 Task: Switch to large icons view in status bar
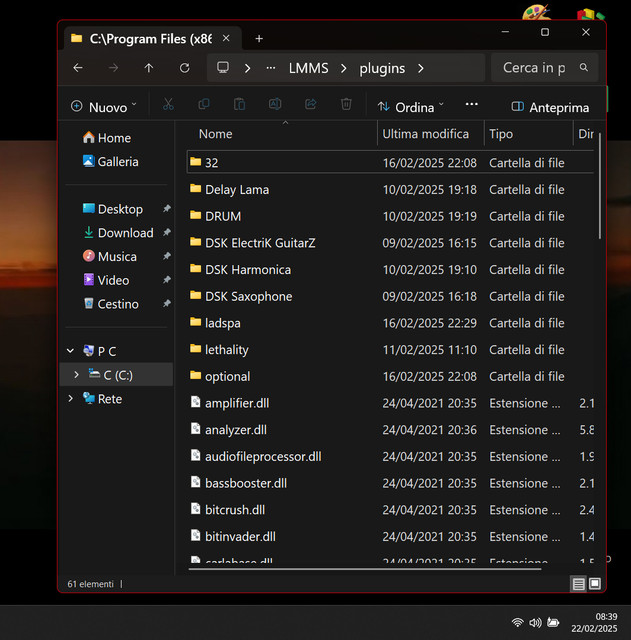(595, 584)
